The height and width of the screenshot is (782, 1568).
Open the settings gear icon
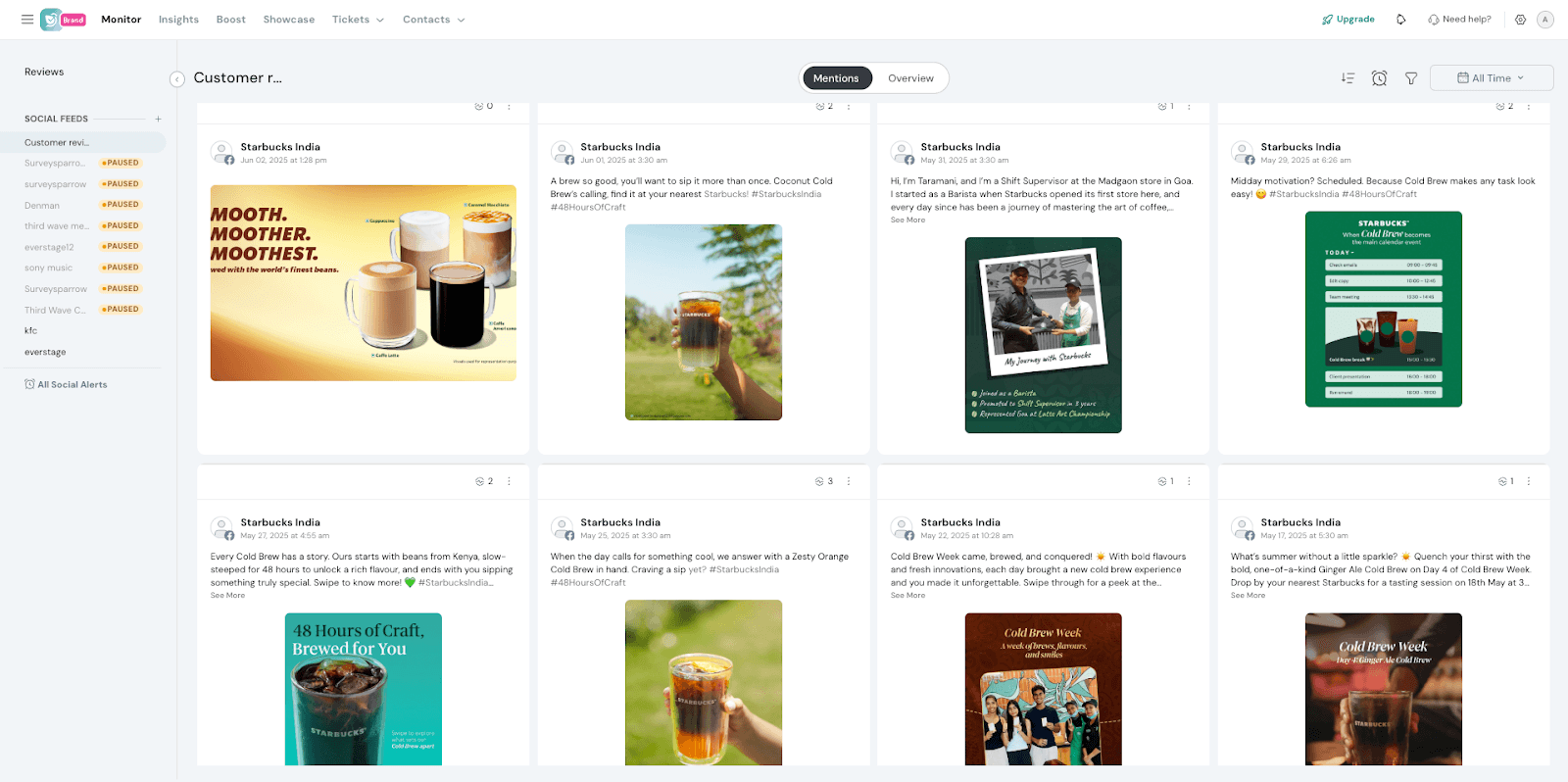(x=1520, y=20)
